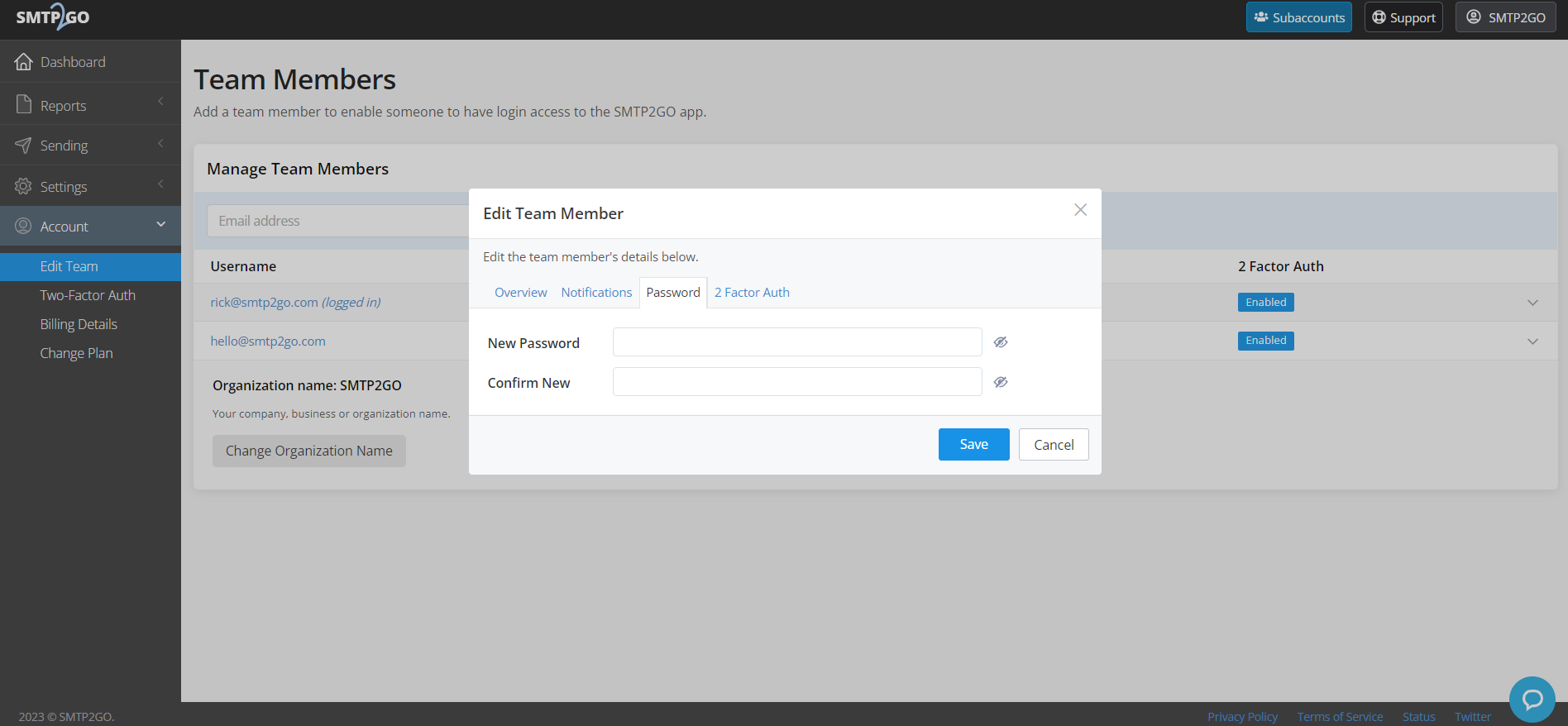1568x726 pixels.
Task: Click Enabled badge for rick@smtp2go.com
Action: point(1265,303)
